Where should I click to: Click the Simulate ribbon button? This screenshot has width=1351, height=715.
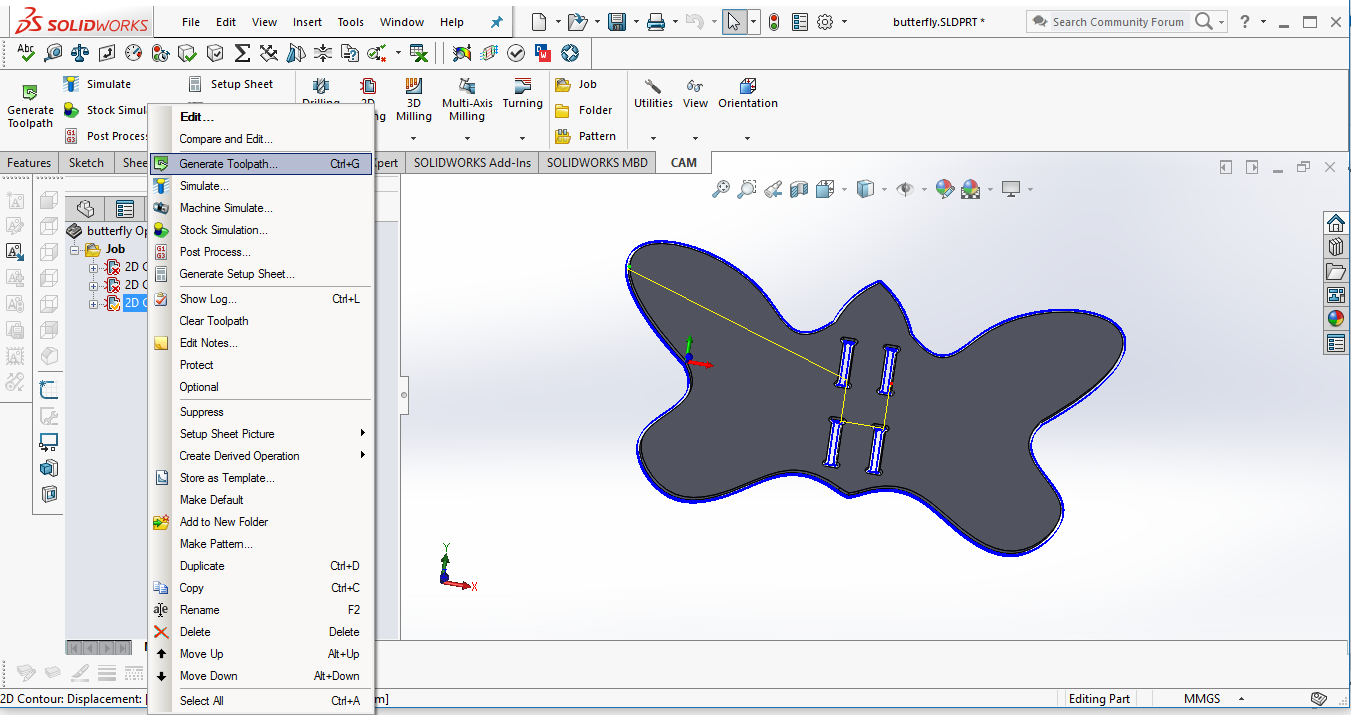point(97,84)
